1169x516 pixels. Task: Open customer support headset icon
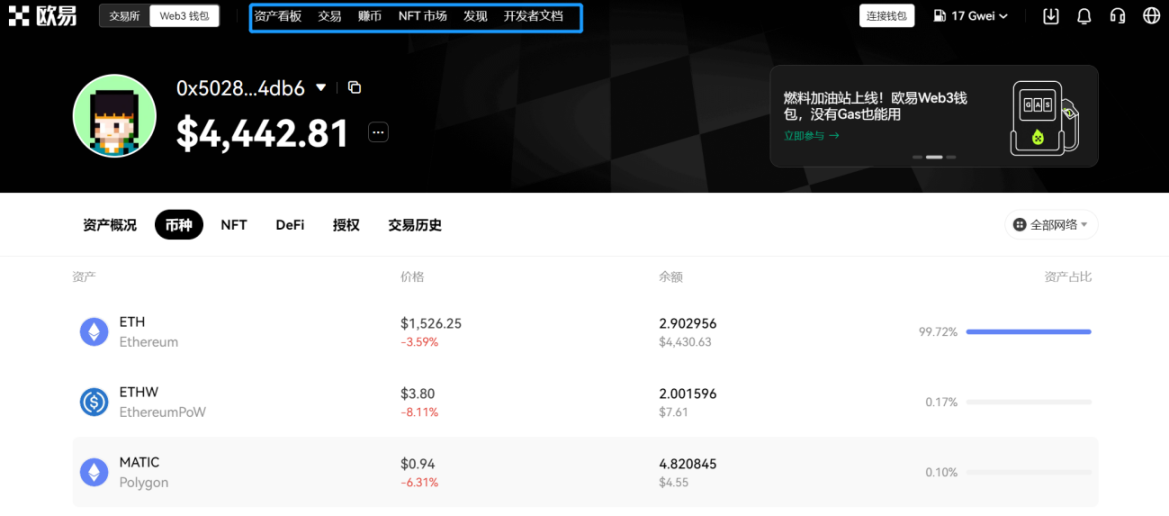pos(1117,16)
